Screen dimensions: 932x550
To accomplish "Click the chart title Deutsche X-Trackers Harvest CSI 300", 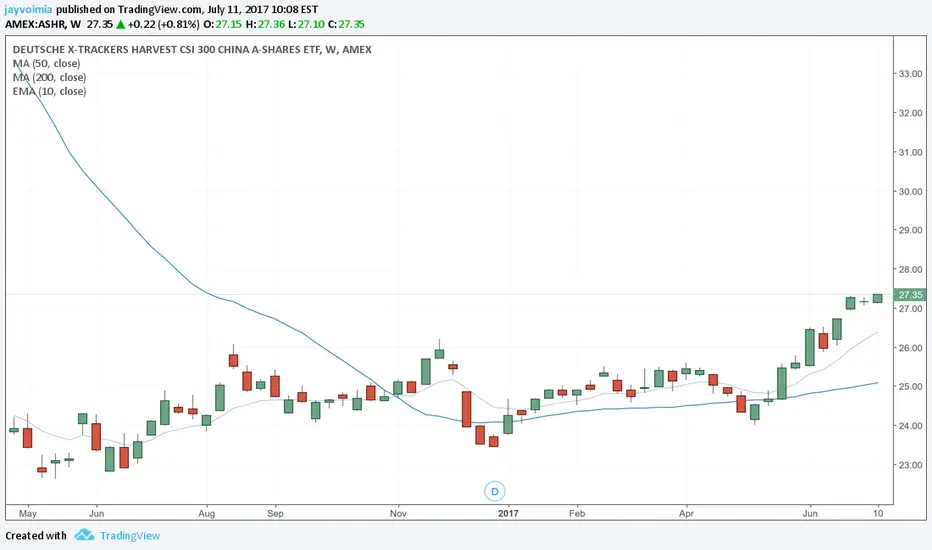I will (192, 49).
